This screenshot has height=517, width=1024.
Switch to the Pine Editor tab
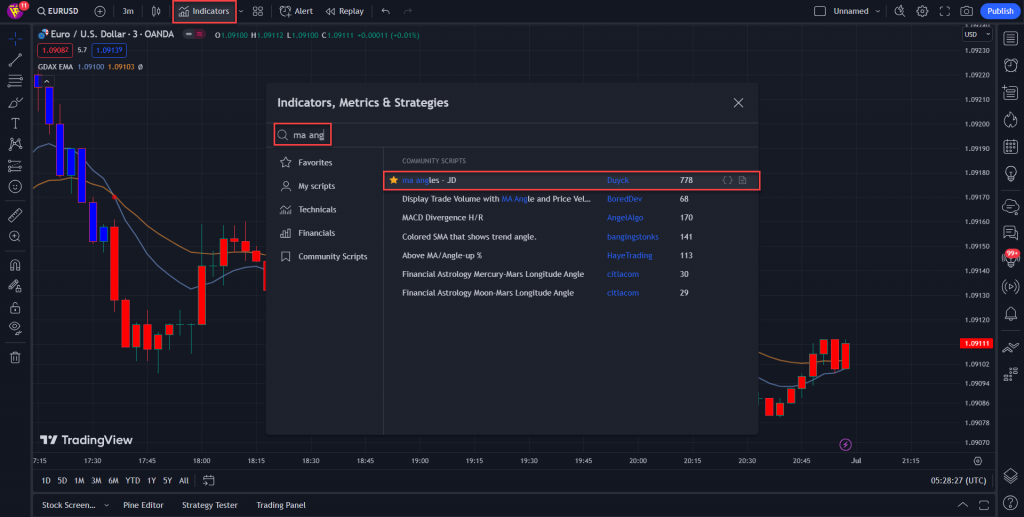pyautogui.click(x=143, y=505)
